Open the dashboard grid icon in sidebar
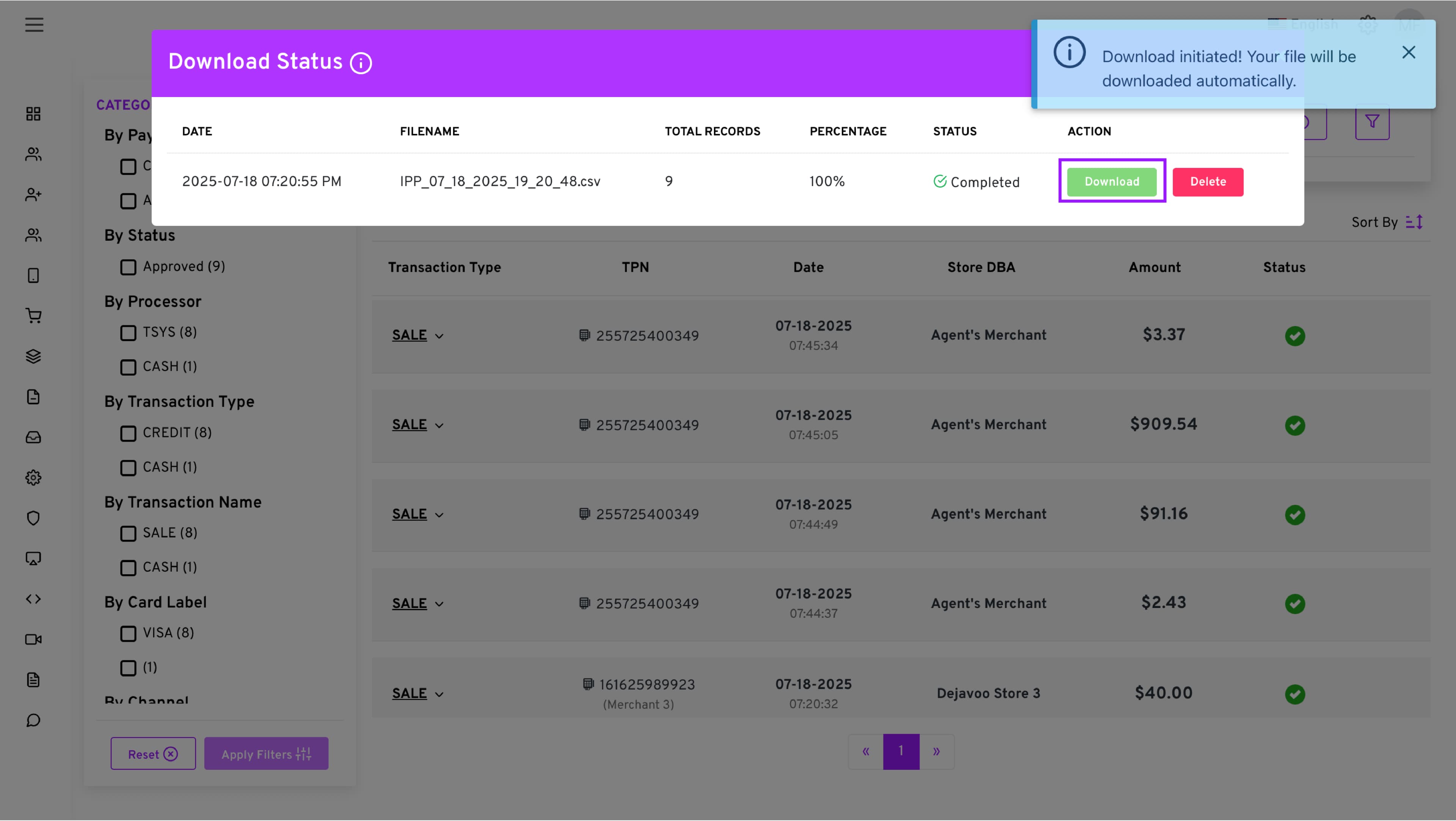Viewport: 1456px width, 821px height. click(33, 114)
